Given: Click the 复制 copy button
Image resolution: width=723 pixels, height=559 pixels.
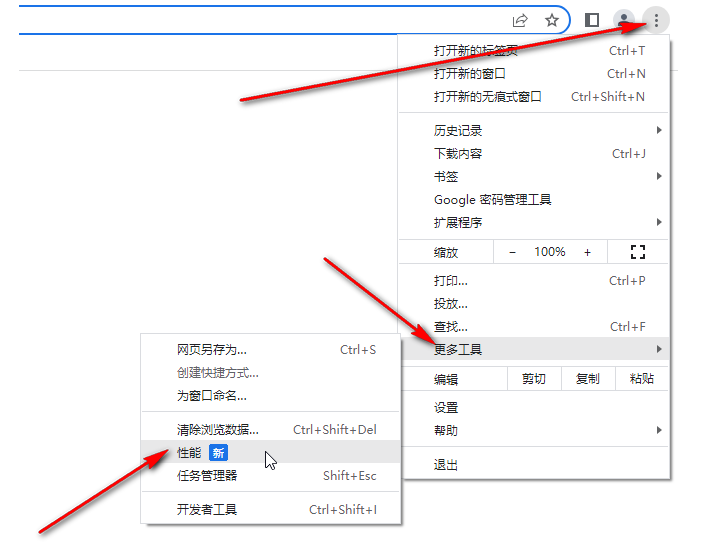Looking at the screenshot, I should pos(588,379).
